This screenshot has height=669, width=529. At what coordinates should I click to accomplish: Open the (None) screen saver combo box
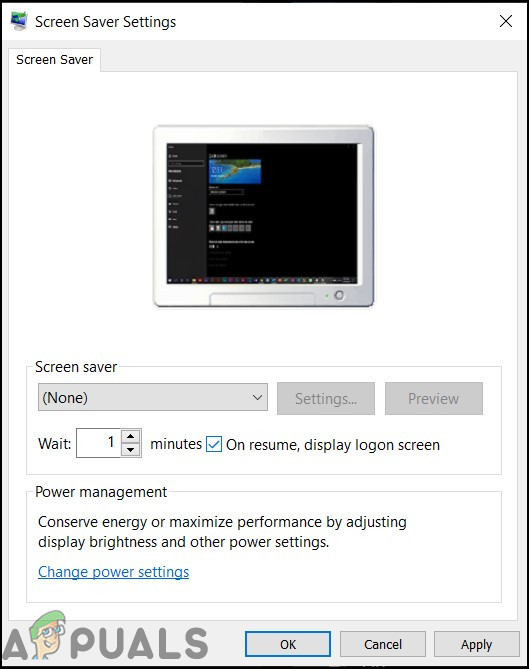153,397
